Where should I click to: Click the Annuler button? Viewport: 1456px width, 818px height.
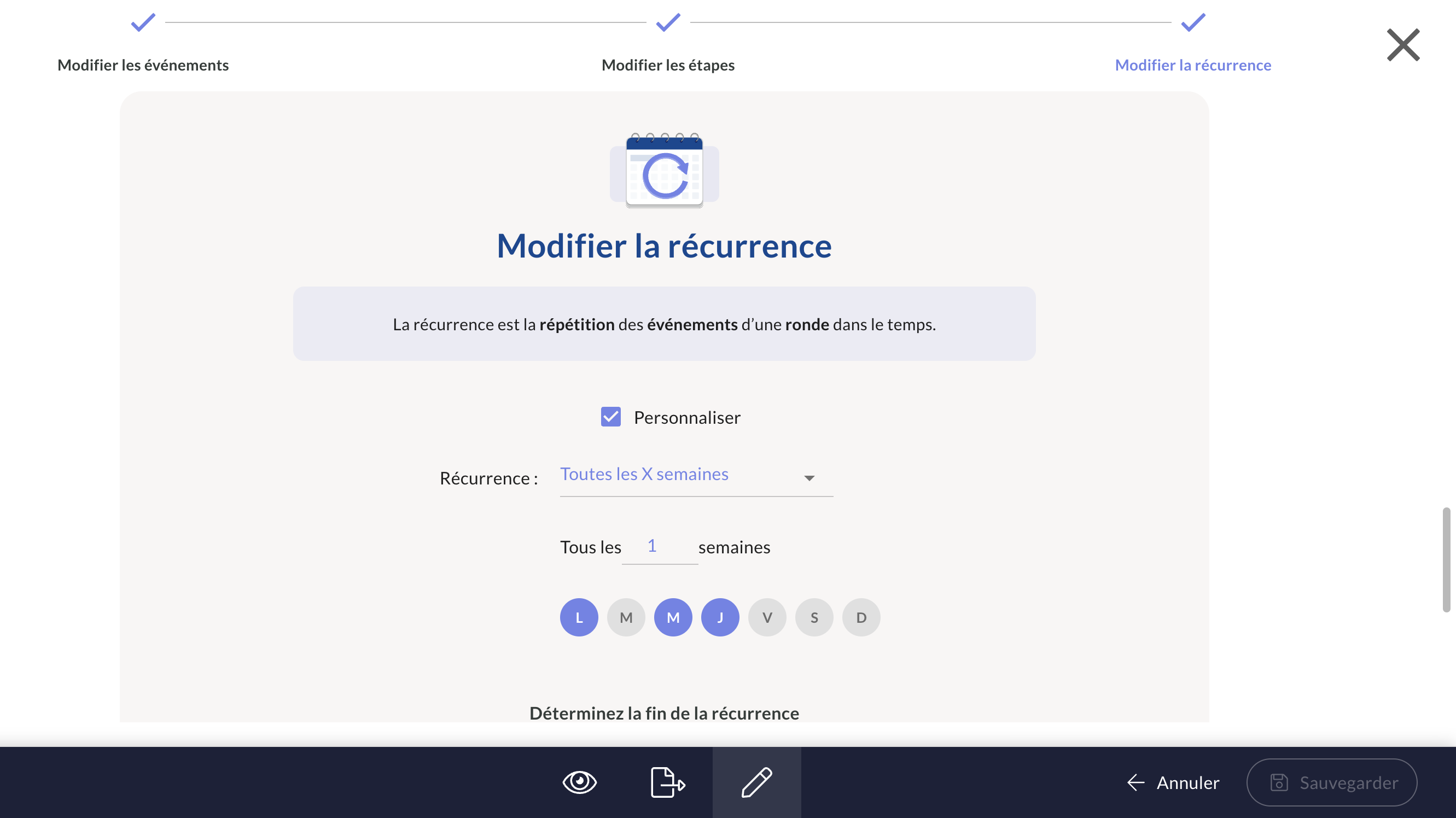1173,782
